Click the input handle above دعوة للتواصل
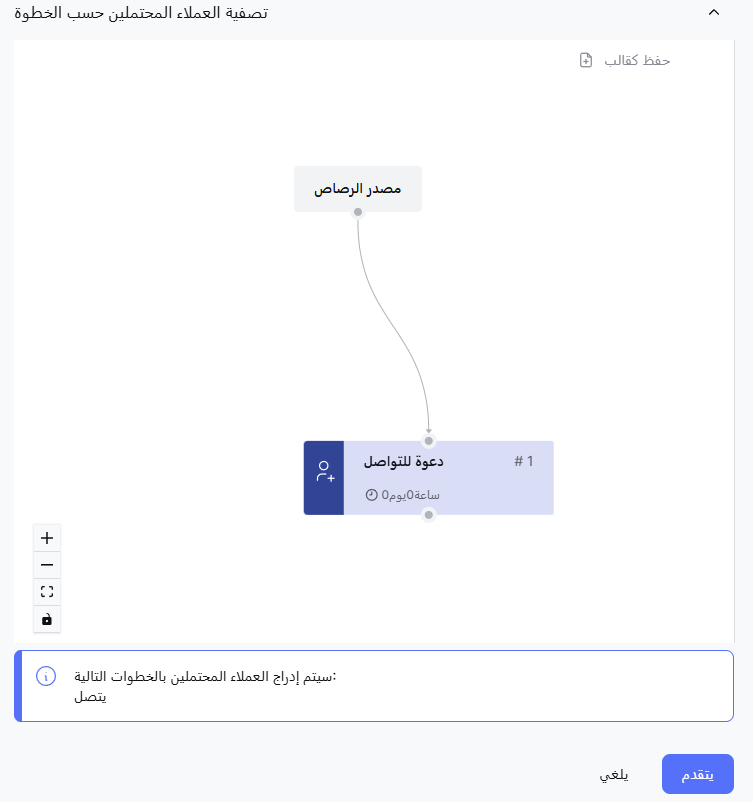 pyautogui.click(x=429, y=440)
